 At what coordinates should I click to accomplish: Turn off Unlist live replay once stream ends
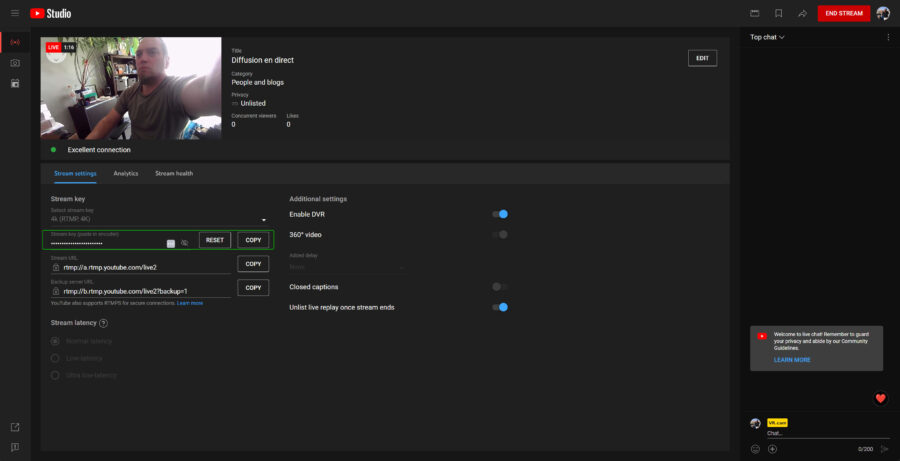click(x=500, y=307)
